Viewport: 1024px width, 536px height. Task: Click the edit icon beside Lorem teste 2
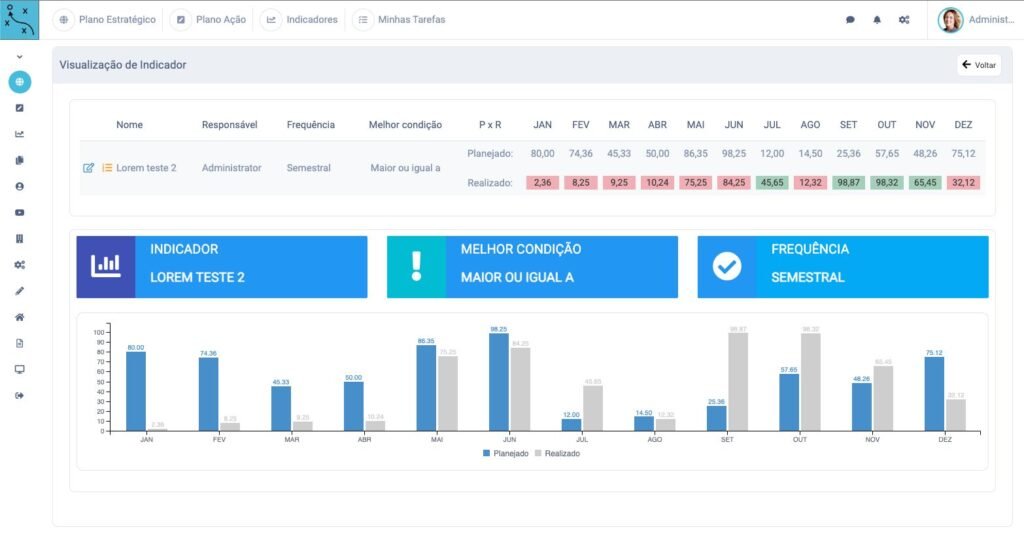point(89,168)
